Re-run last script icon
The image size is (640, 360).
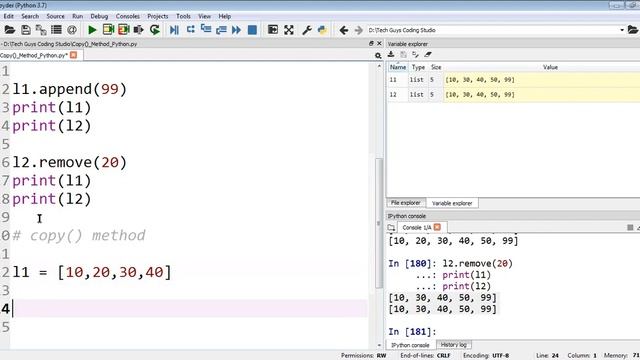[155, 30]
